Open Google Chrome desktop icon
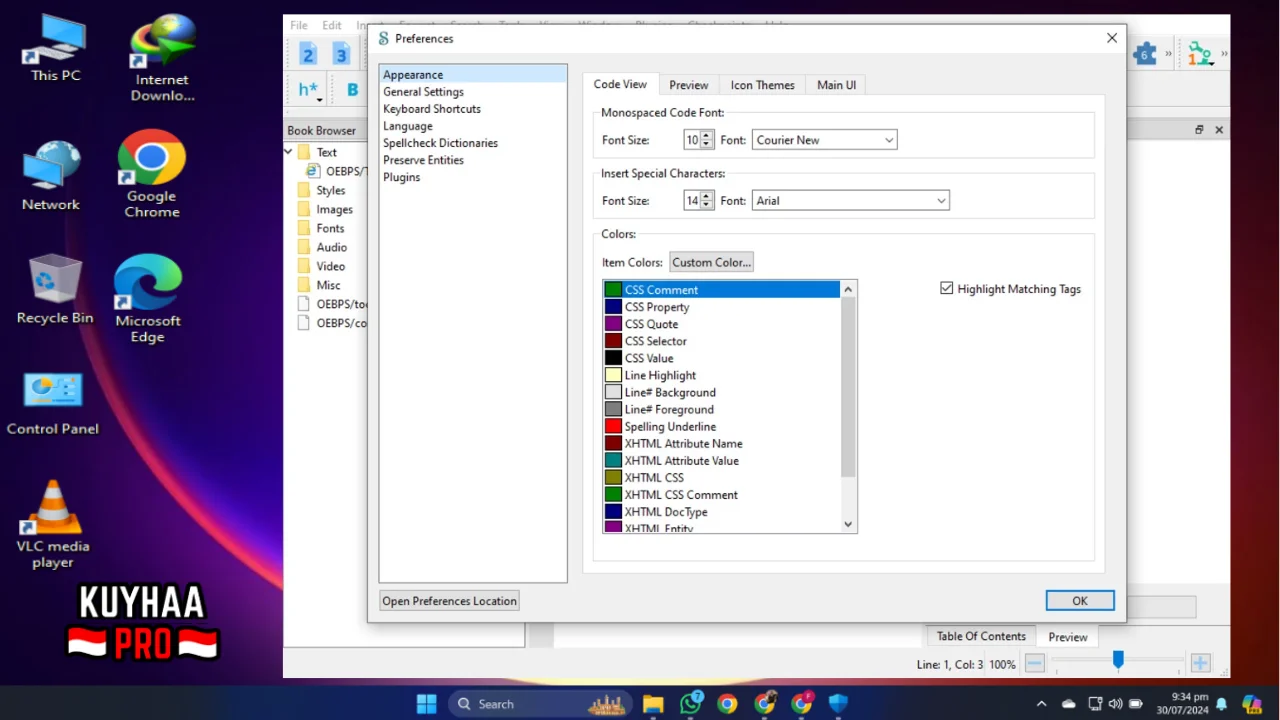Viewport: 1280px width, 720px height. (x=152, y=174)
